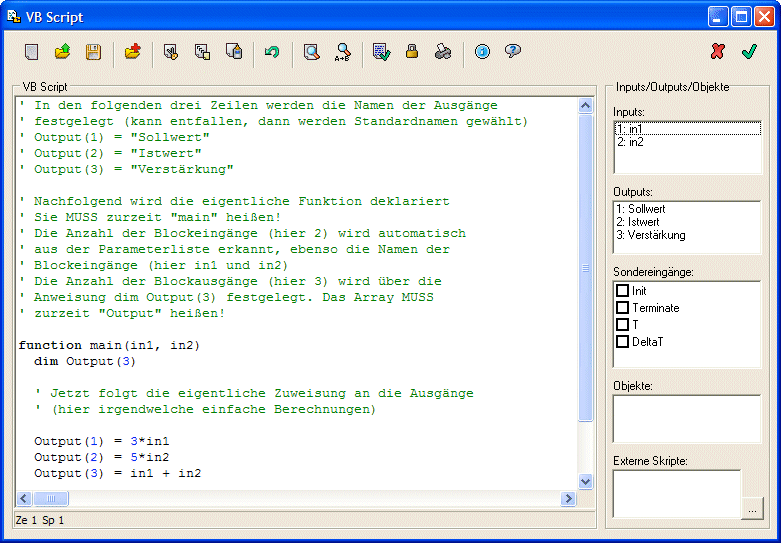
Task: Save the script with floppy icon
Action: 93,52
